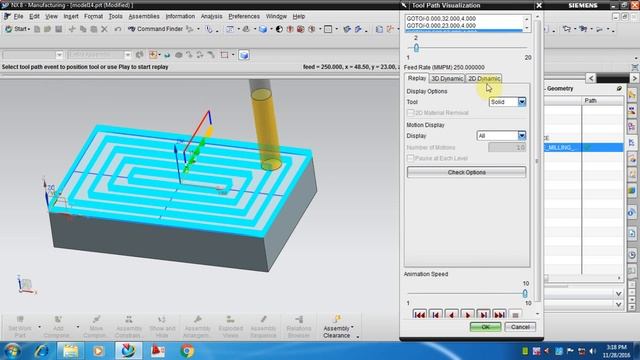Step to next operation in replay
The height and width of the screenshot is (360, 640).
point(483,315)
